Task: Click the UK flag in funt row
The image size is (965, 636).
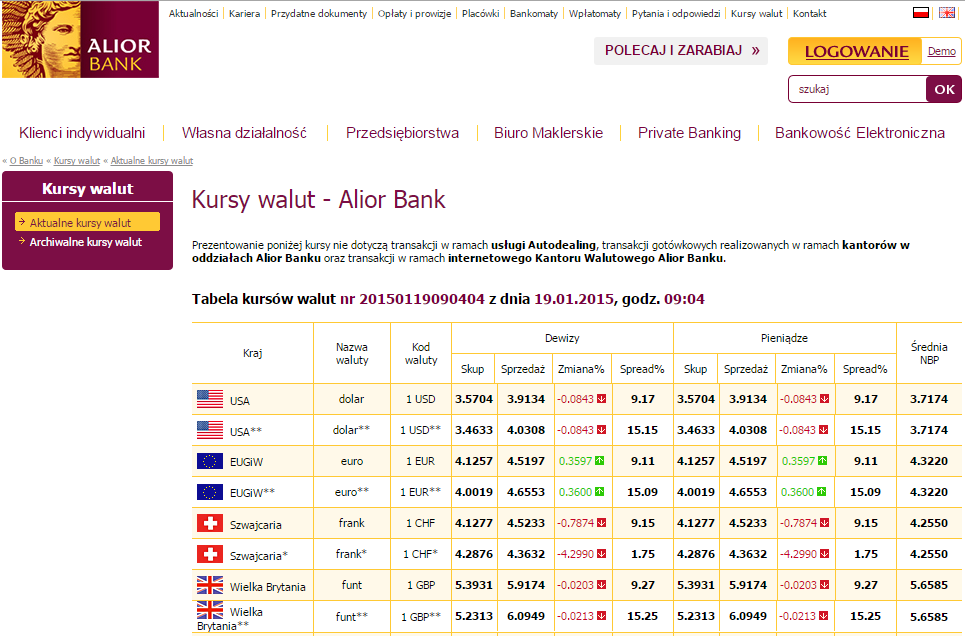Action: pyautogui.click(x=210, y=585)
